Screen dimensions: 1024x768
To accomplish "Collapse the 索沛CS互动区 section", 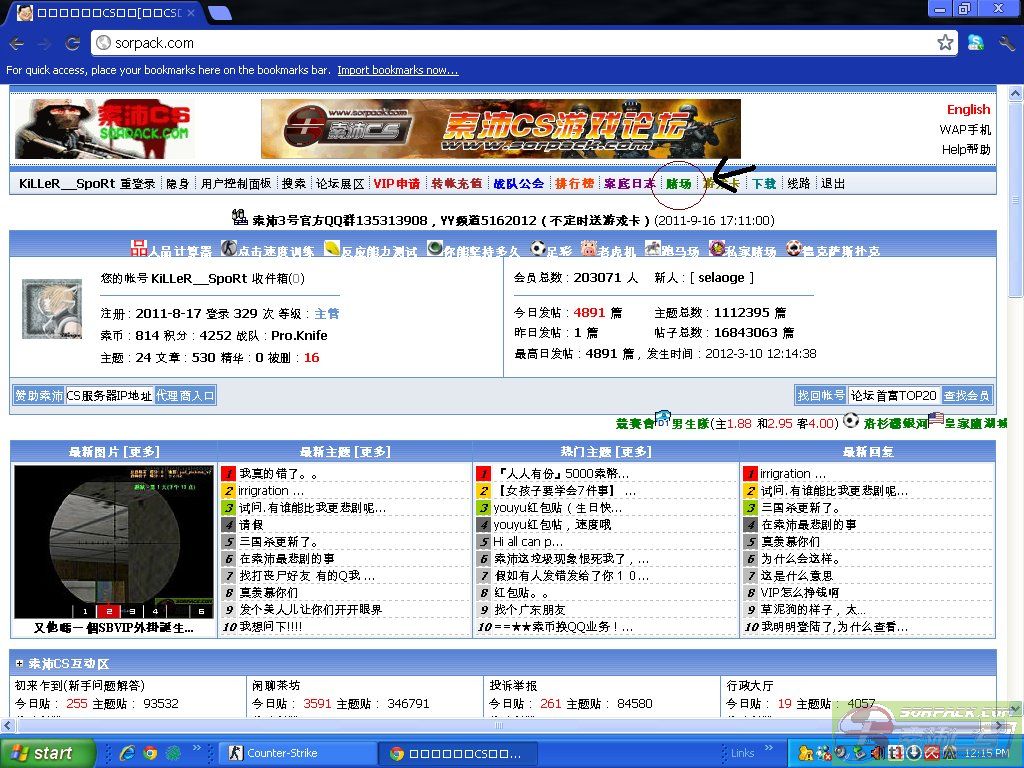I will (x=19, y=664).
